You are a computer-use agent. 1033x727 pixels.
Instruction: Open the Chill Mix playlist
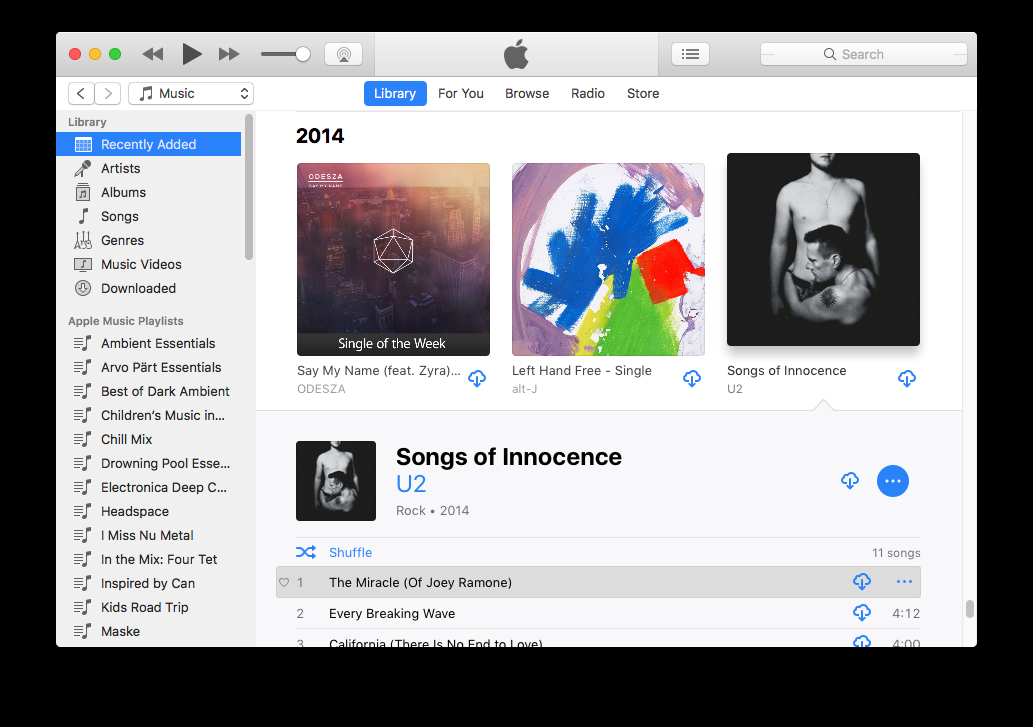[149, 440]
